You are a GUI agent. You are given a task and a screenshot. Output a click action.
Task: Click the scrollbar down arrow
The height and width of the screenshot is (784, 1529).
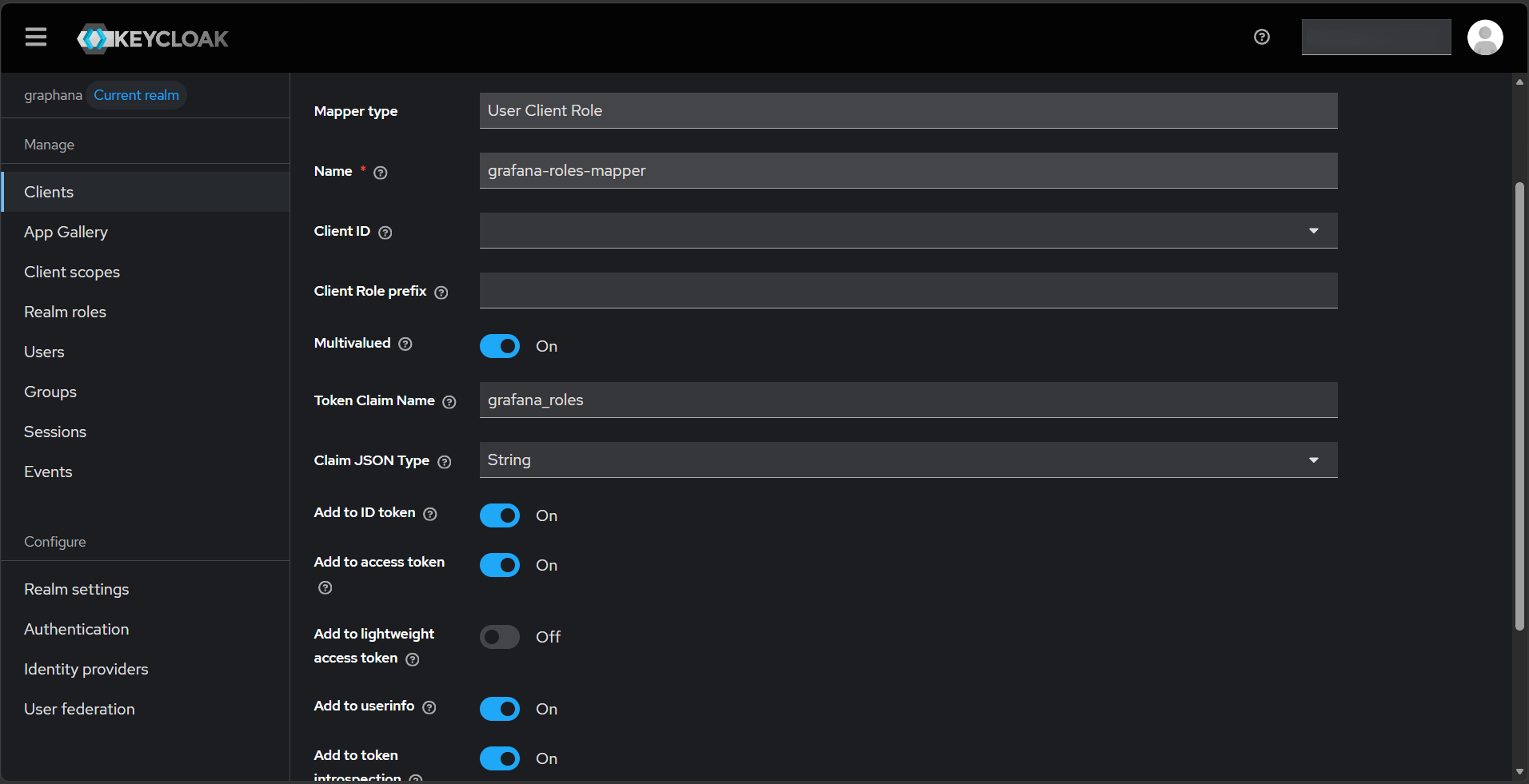pos(1519,772)
